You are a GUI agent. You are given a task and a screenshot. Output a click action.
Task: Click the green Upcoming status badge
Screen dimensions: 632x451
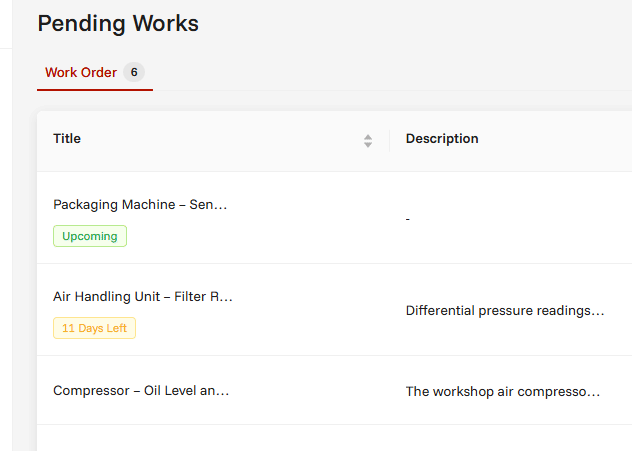click(x=90, y=236)
